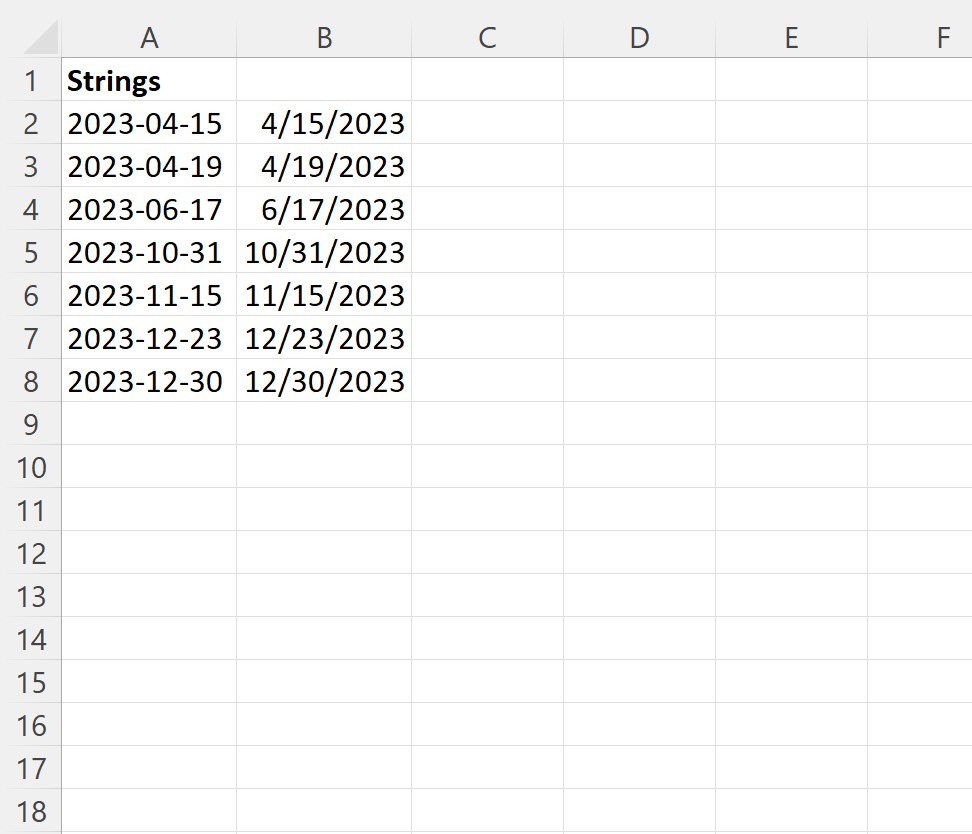Click the column C header
Image resolution: width=972 pixels, height=834 pixels.
(x=487, y=38)
